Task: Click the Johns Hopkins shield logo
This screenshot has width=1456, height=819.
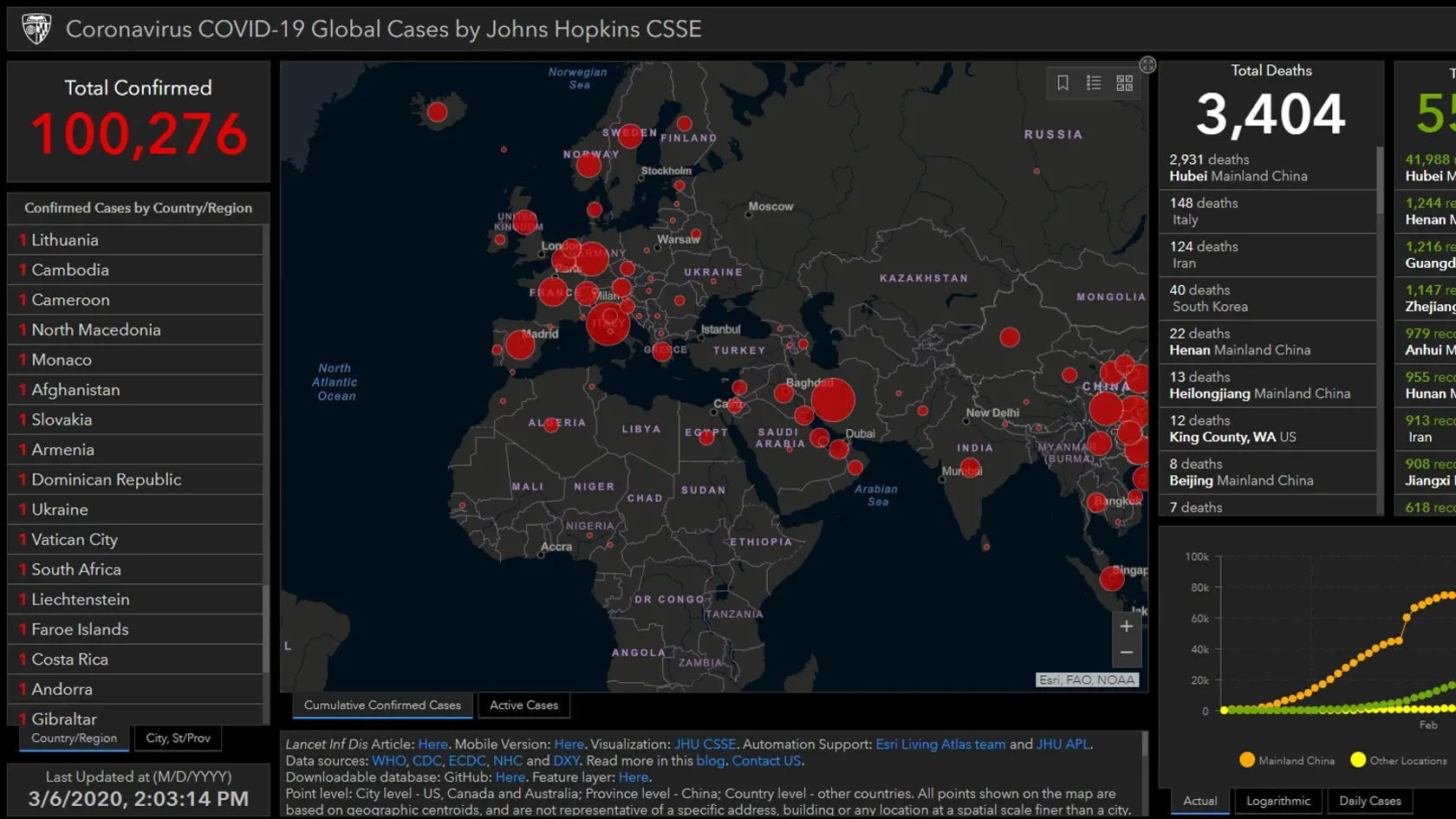Action: (x=36, y=29)
